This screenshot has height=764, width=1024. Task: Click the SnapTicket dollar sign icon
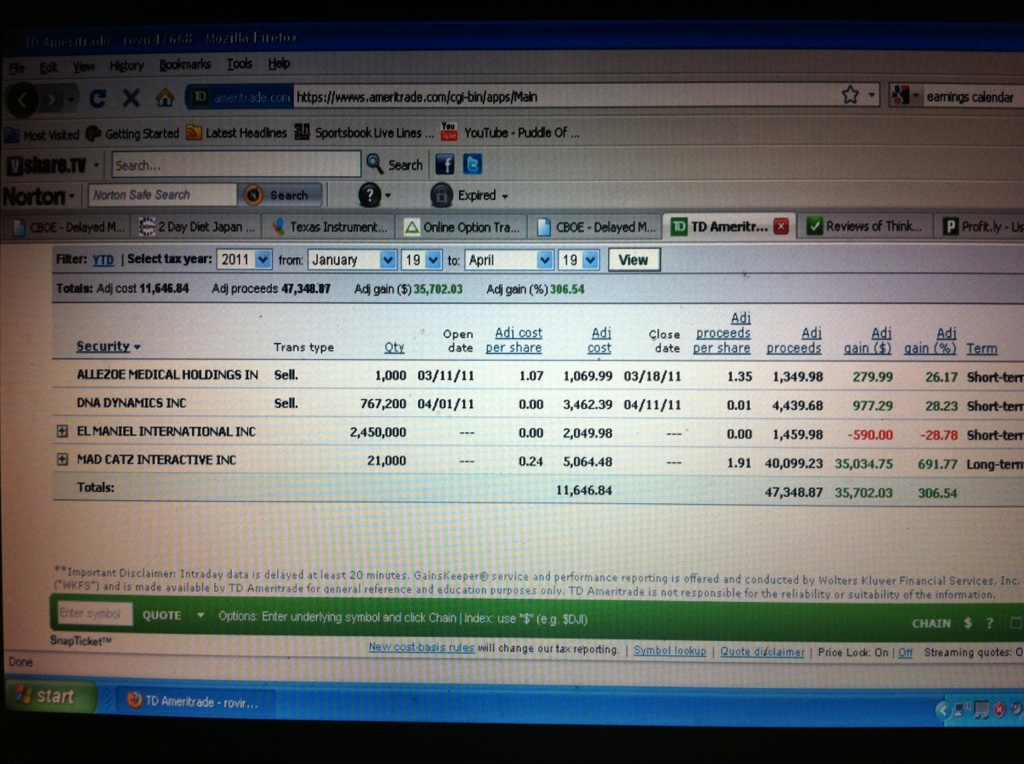(968, 623)
